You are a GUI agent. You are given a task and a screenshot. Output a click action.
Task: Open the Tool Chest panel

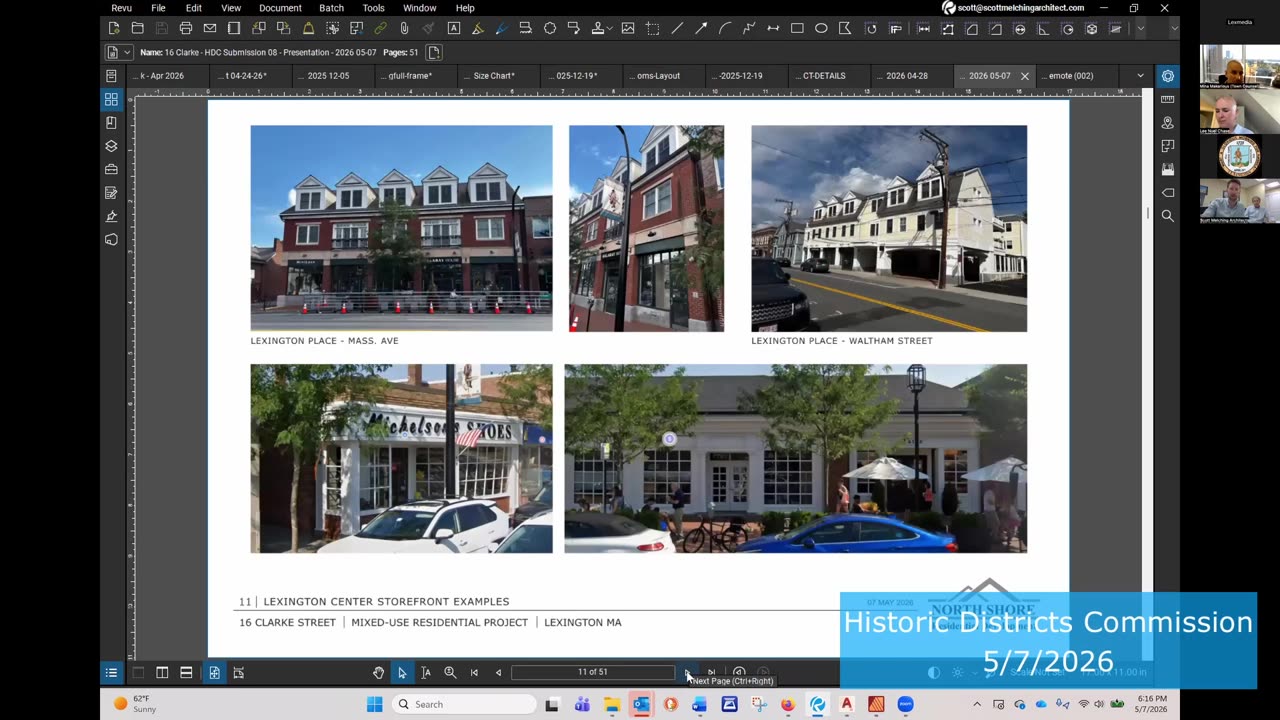[x=111, y=169]
